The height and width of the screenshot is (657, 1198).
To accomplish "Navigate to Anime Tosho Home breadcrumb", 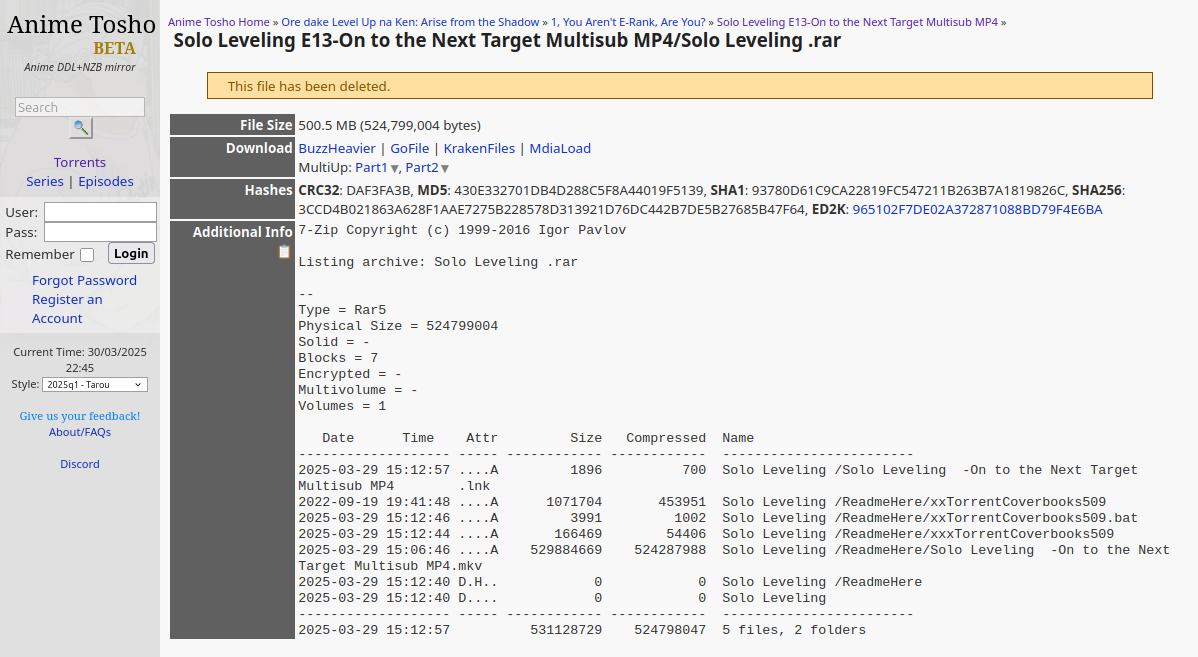I will [219, 21].
